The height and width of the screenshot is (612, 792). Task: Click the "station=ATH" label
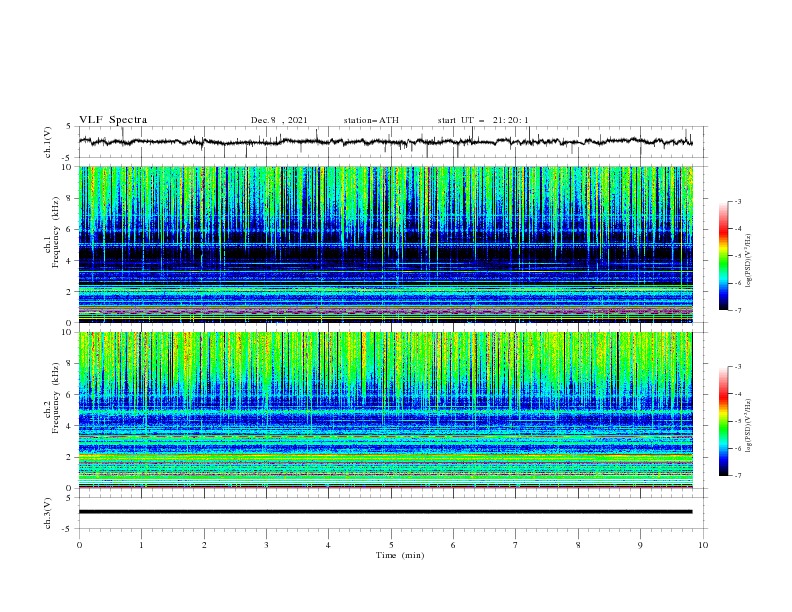(371, 120)
